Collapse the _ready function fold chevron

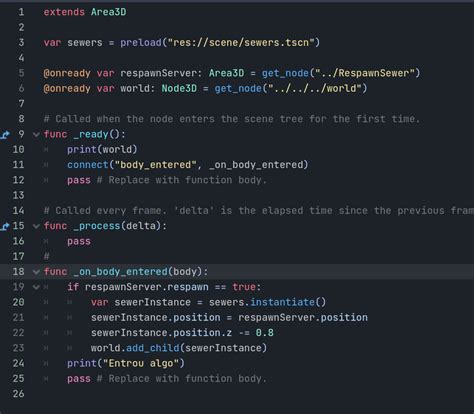(x=36, y=135)
